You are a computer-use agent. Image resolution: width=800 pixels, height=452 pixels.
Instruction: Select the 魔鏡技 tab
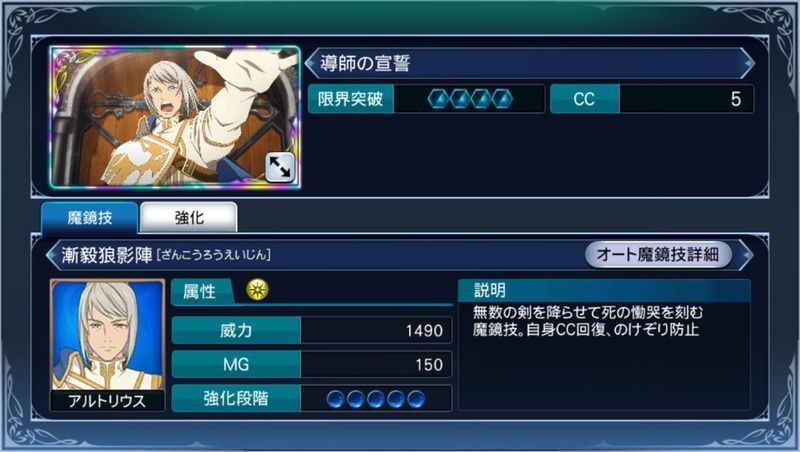tap(90, 218)
